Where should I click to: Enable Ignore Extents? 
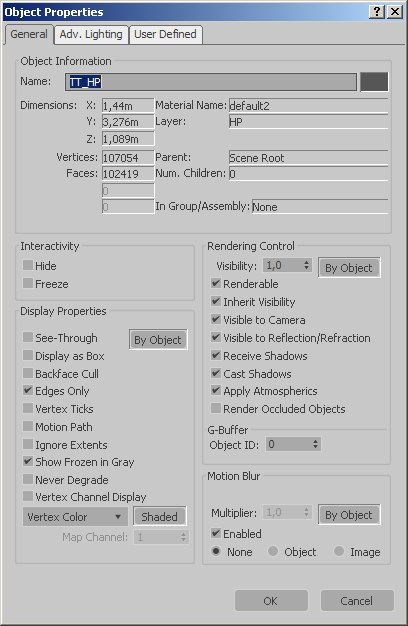[x=28, y=444]
